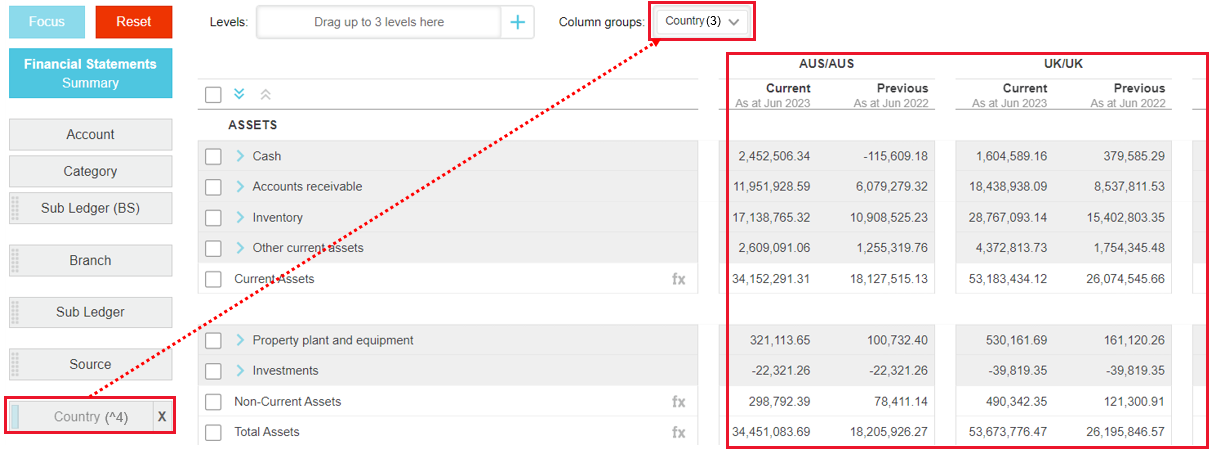1215x462 pixels.
Task: Remove Country filter with the X button
Action: tap(162, 416)
